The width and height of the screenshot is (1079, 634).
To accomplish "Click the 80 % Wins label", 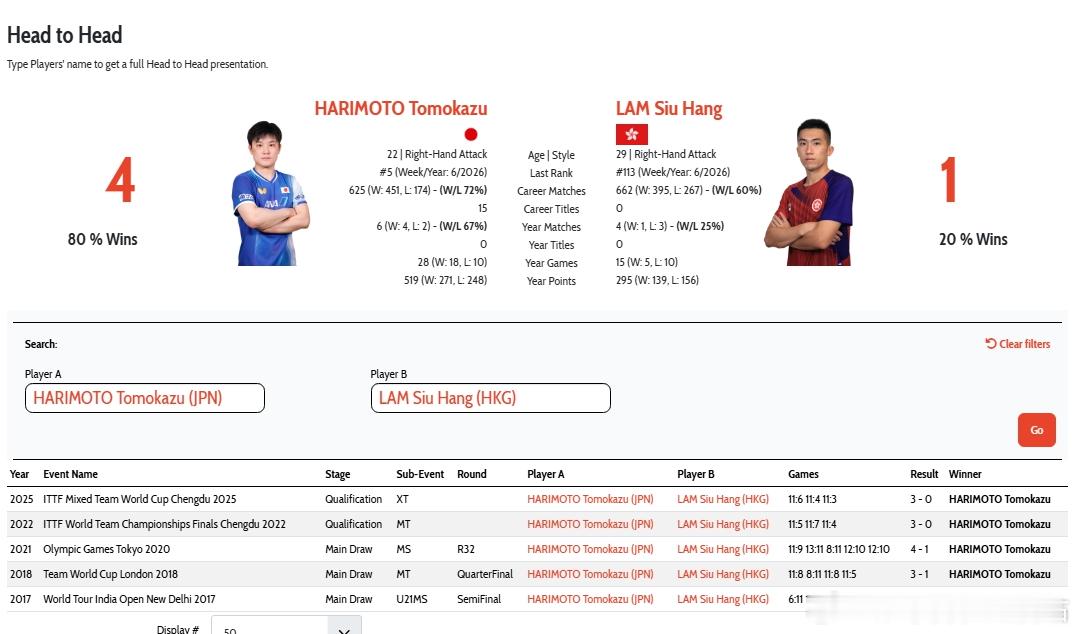I will [x=103, y=239].
